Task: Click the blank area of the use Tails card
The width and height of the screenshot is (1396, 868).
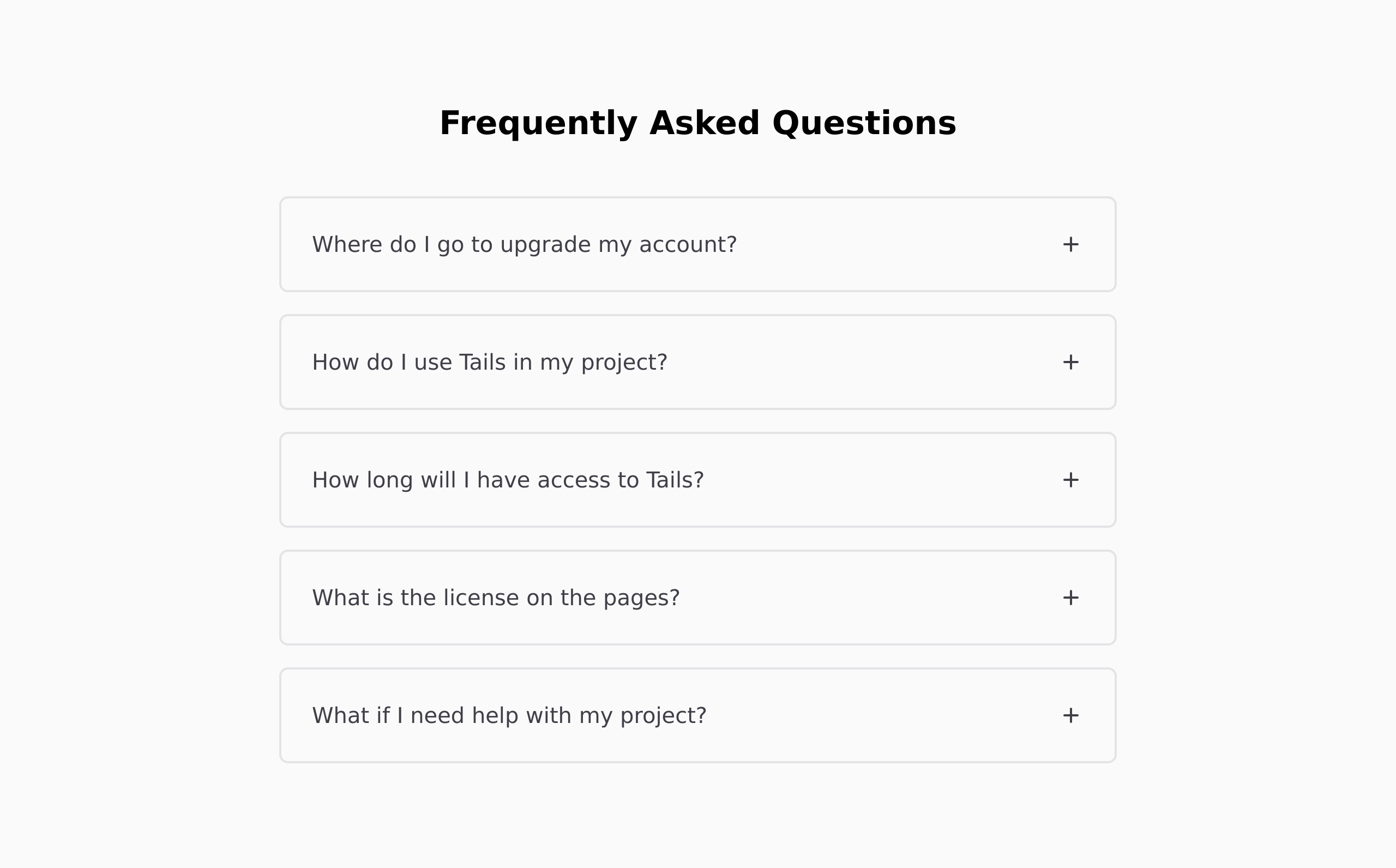Action: (x=861, y=362)
